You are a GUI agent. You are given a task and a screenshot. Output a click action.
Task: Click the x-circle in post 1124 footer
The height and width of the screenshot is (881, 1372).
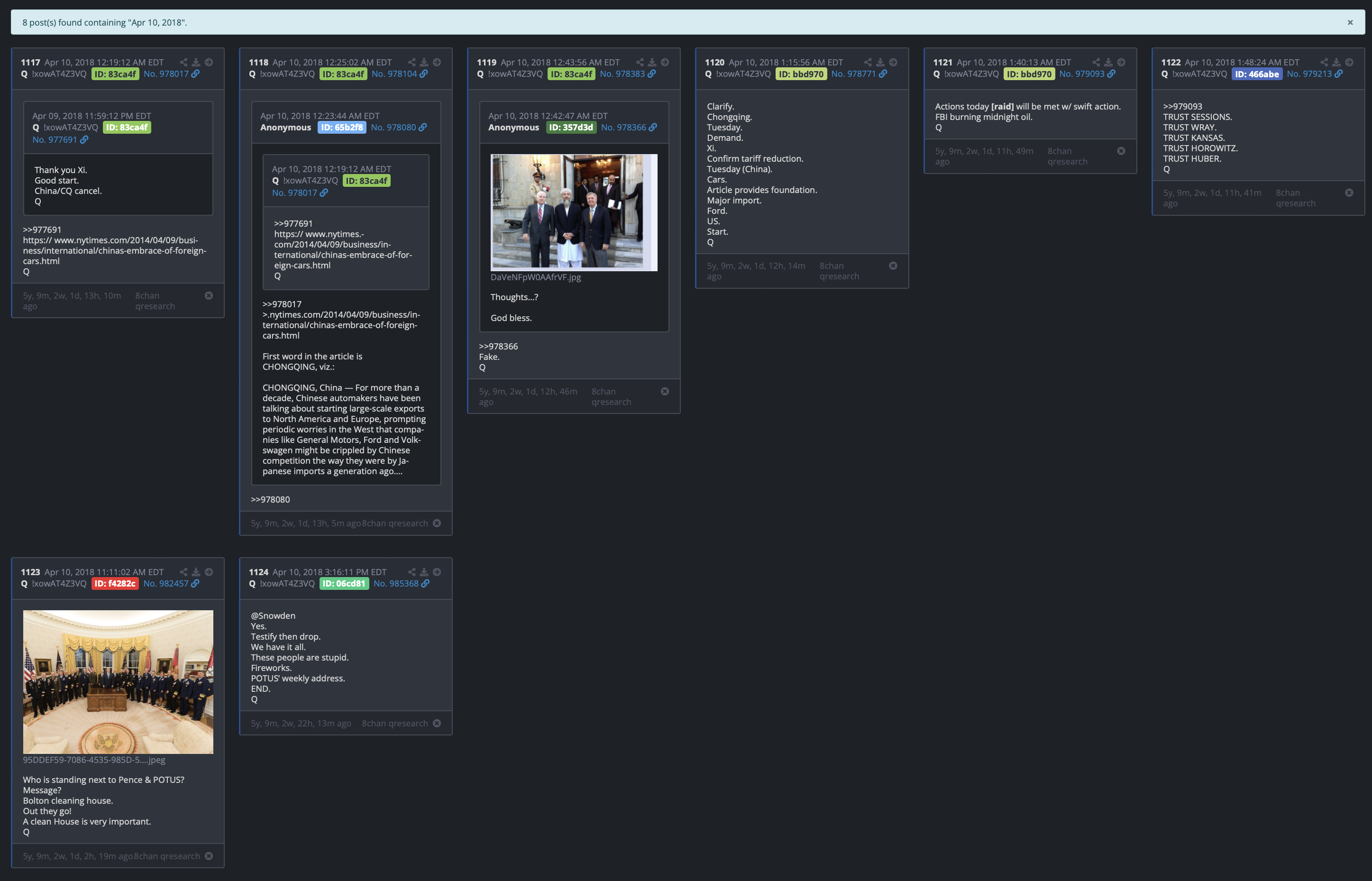tap(437, 724)
